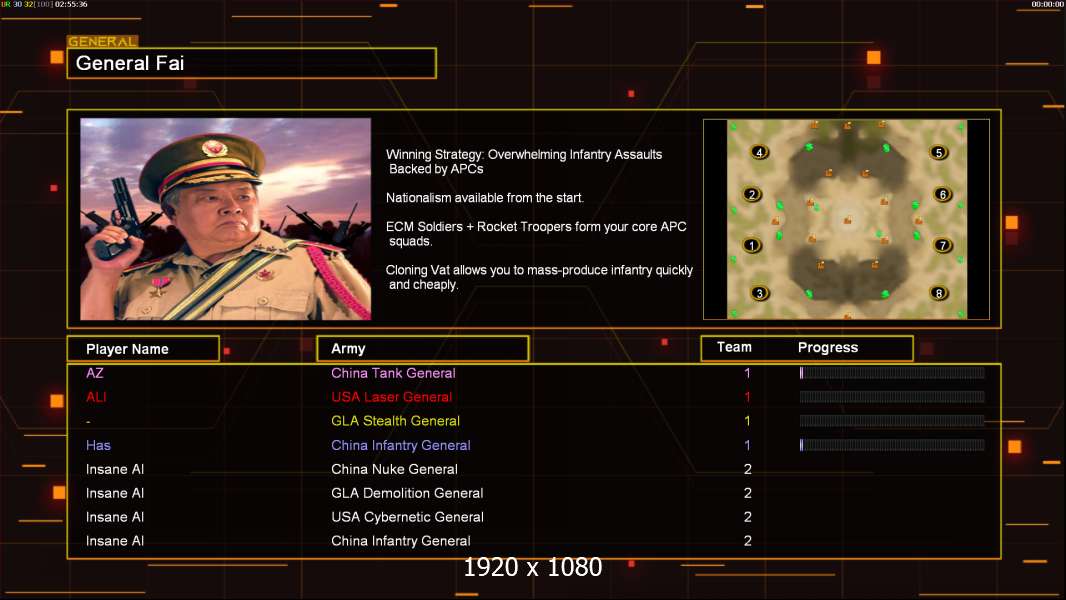The image size is (1066, 600).
Task: Select start position 3 on the minimap
Action: pos(760,294)
